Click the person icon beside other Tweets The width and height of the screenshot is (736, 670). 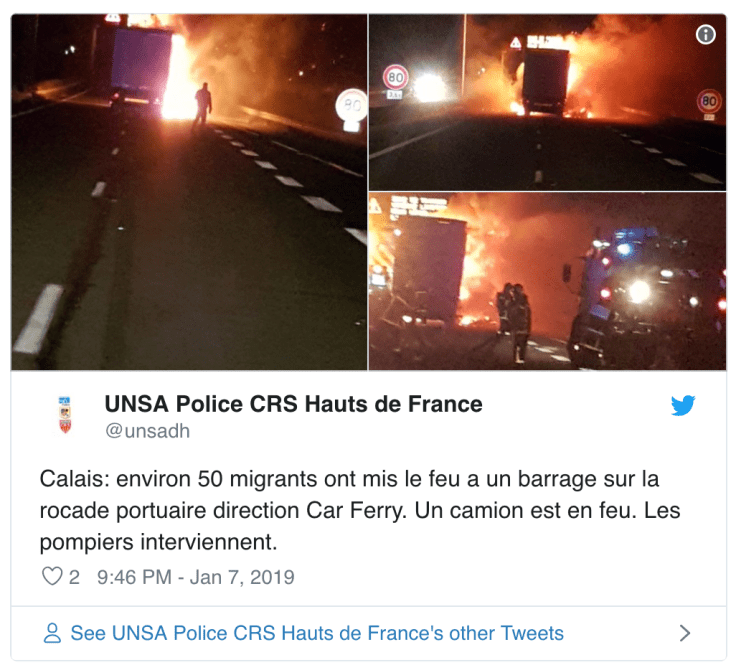point(52,632)
